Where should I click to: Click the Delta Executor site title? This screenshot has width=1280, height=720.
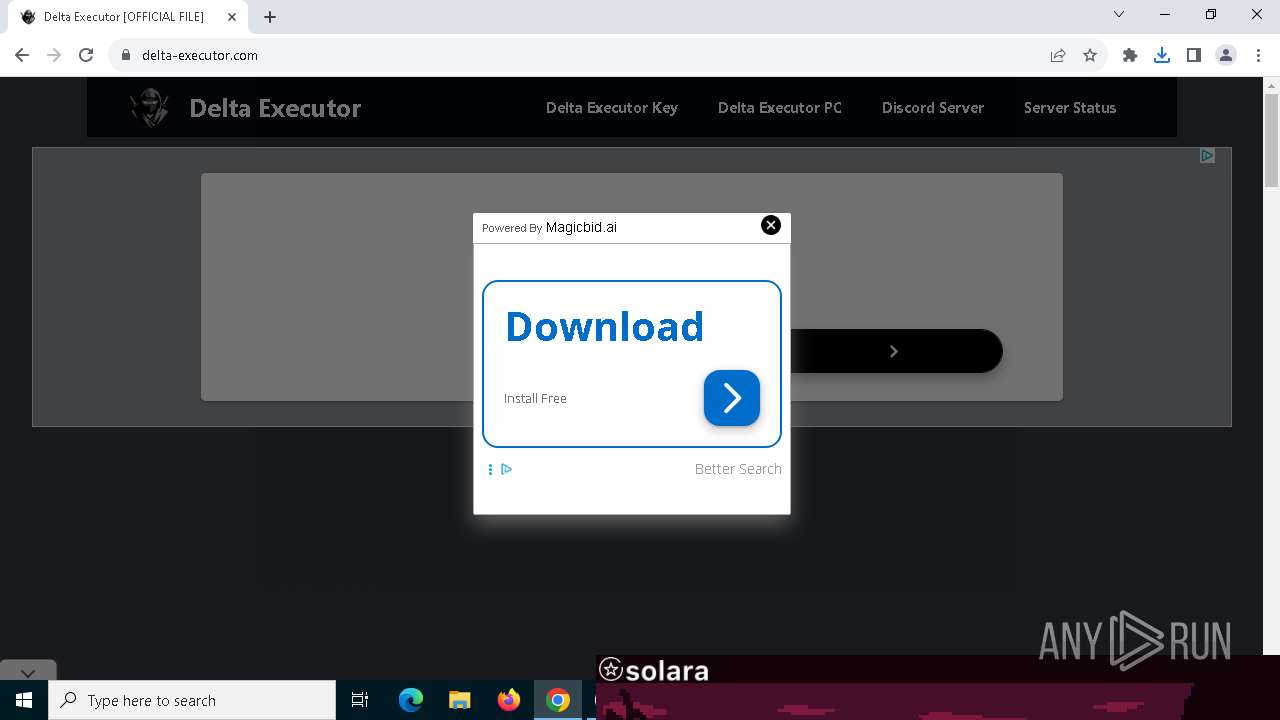[x=275, y=108]
